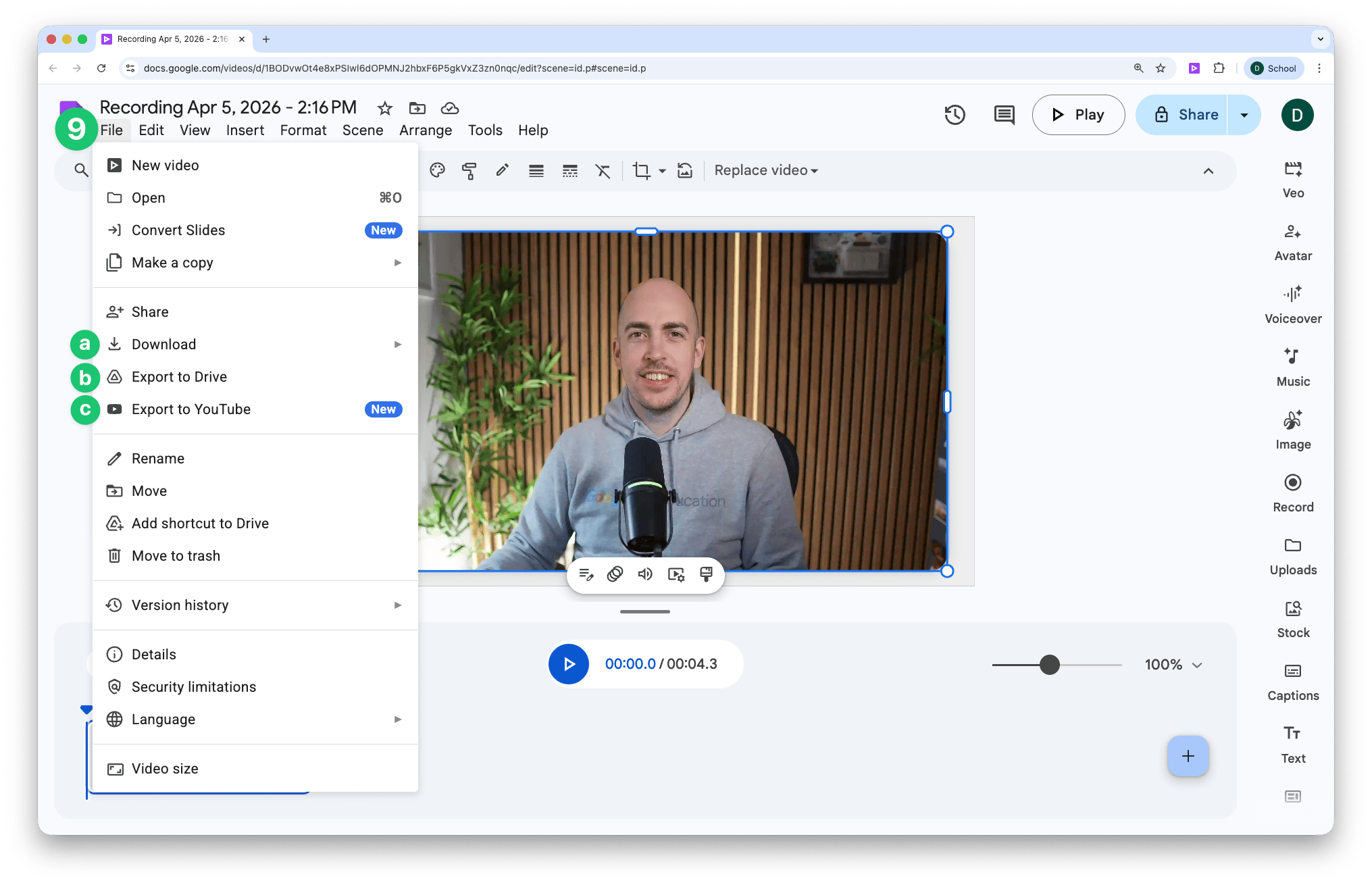Open the Voiceover panel

point(1292,305)
